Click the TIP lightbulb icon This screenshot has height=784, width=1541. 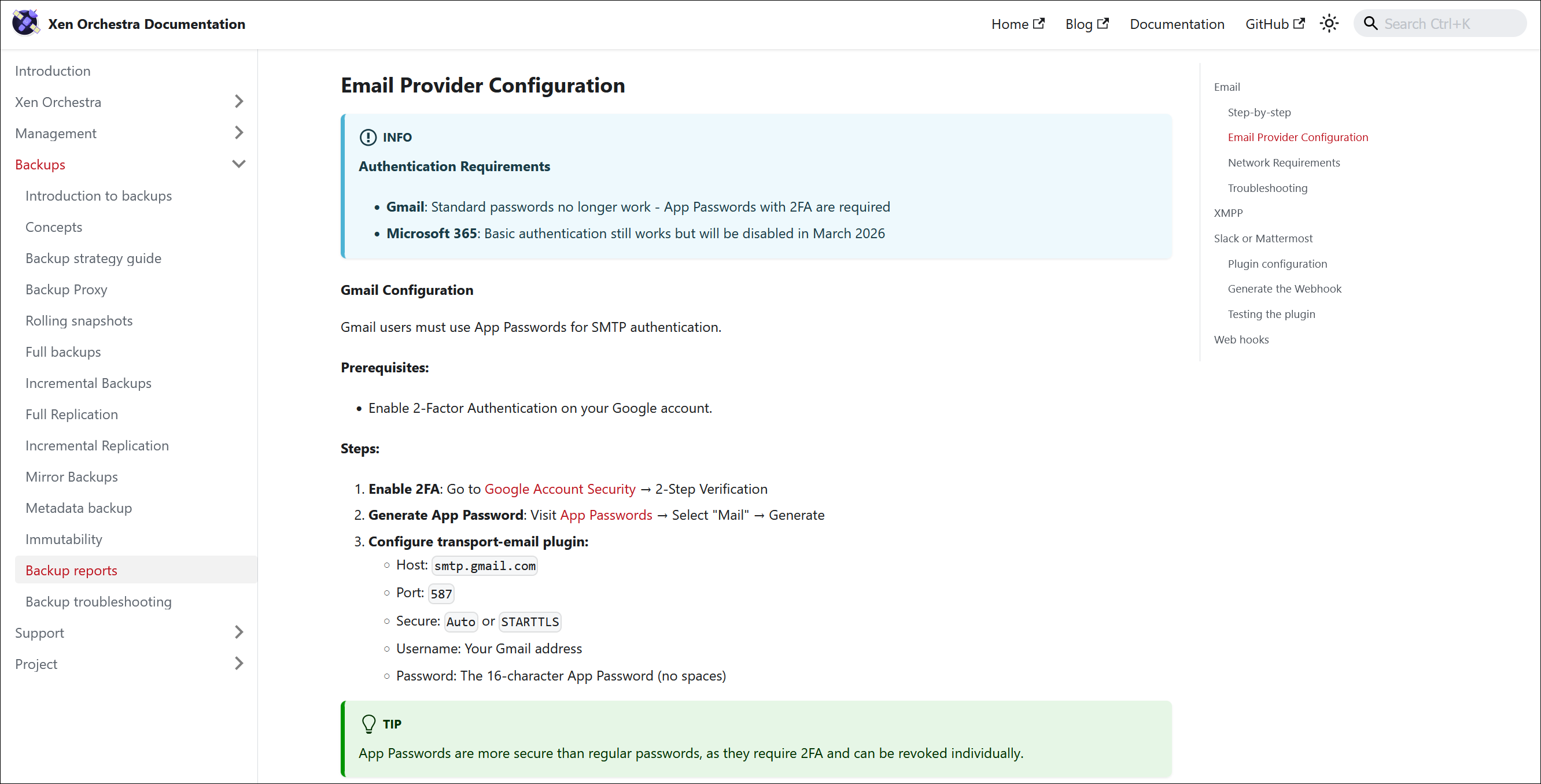368,724
